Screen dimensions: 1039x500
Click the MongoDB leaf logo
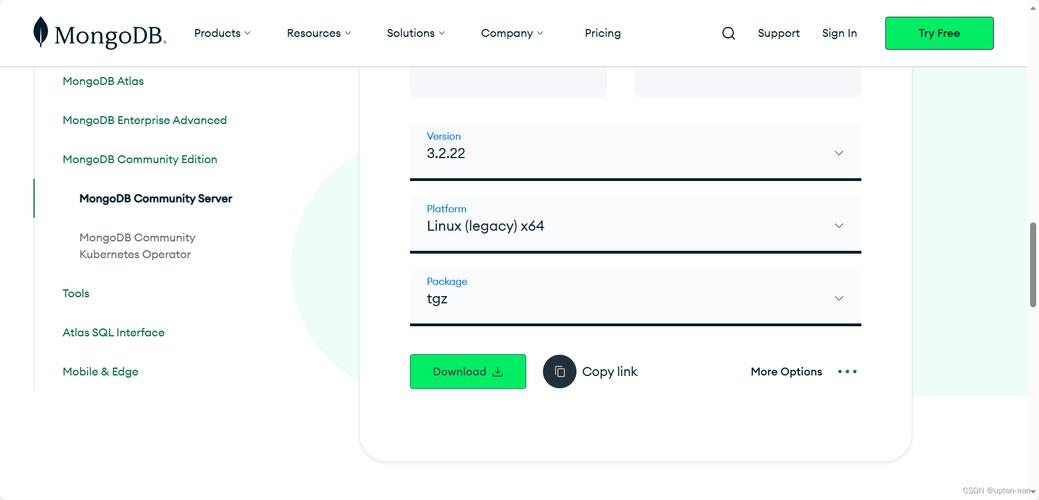41,32
